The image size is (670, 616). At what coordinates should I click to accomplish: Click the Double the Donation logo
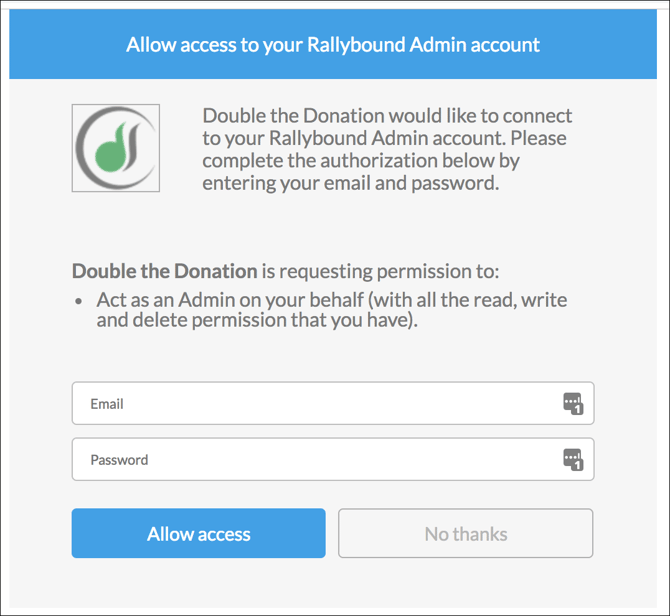tap(116, 148)
